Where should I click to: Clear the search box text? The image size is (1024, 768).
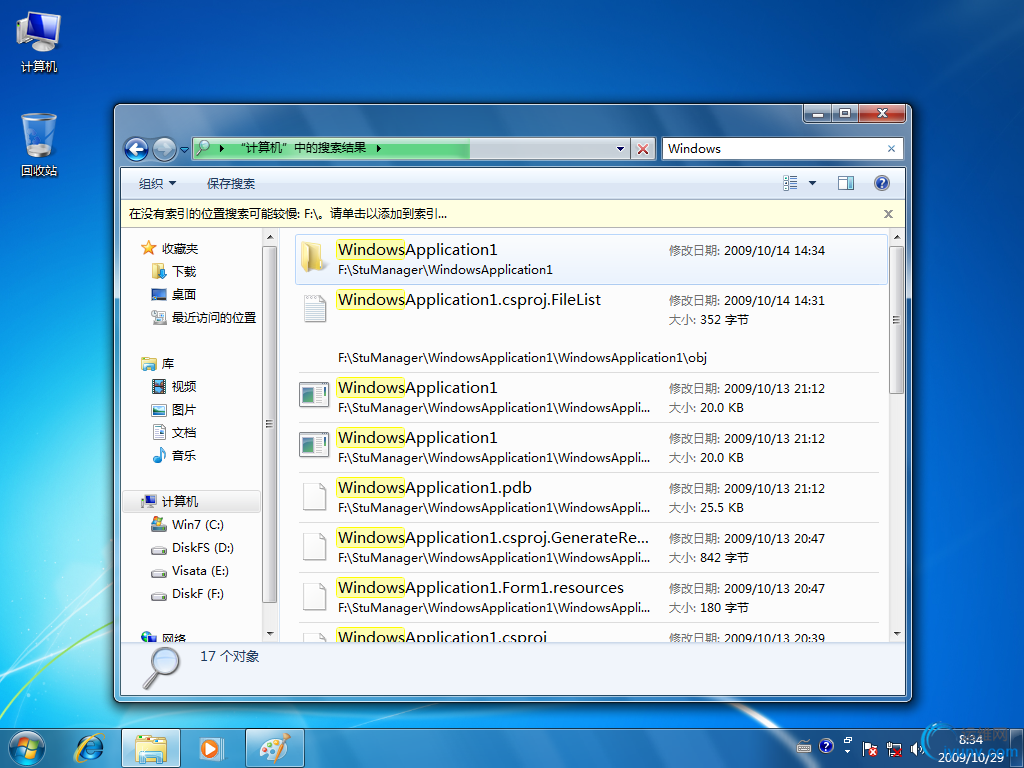(x=891, y=149)
